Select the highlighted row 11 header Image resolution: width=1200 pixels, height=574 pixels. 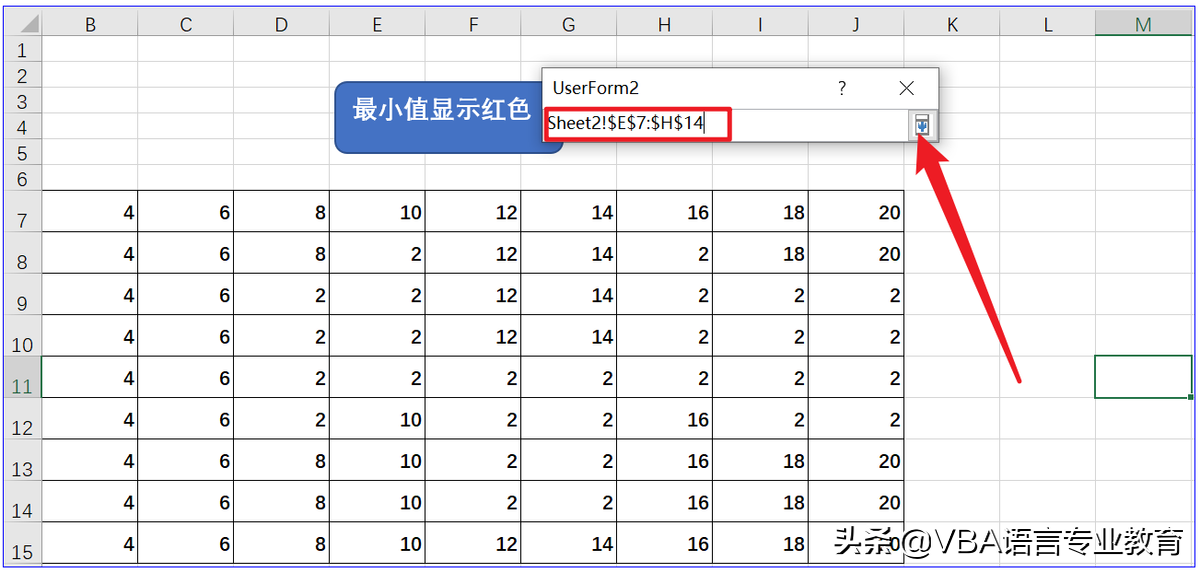pos(22,377)
